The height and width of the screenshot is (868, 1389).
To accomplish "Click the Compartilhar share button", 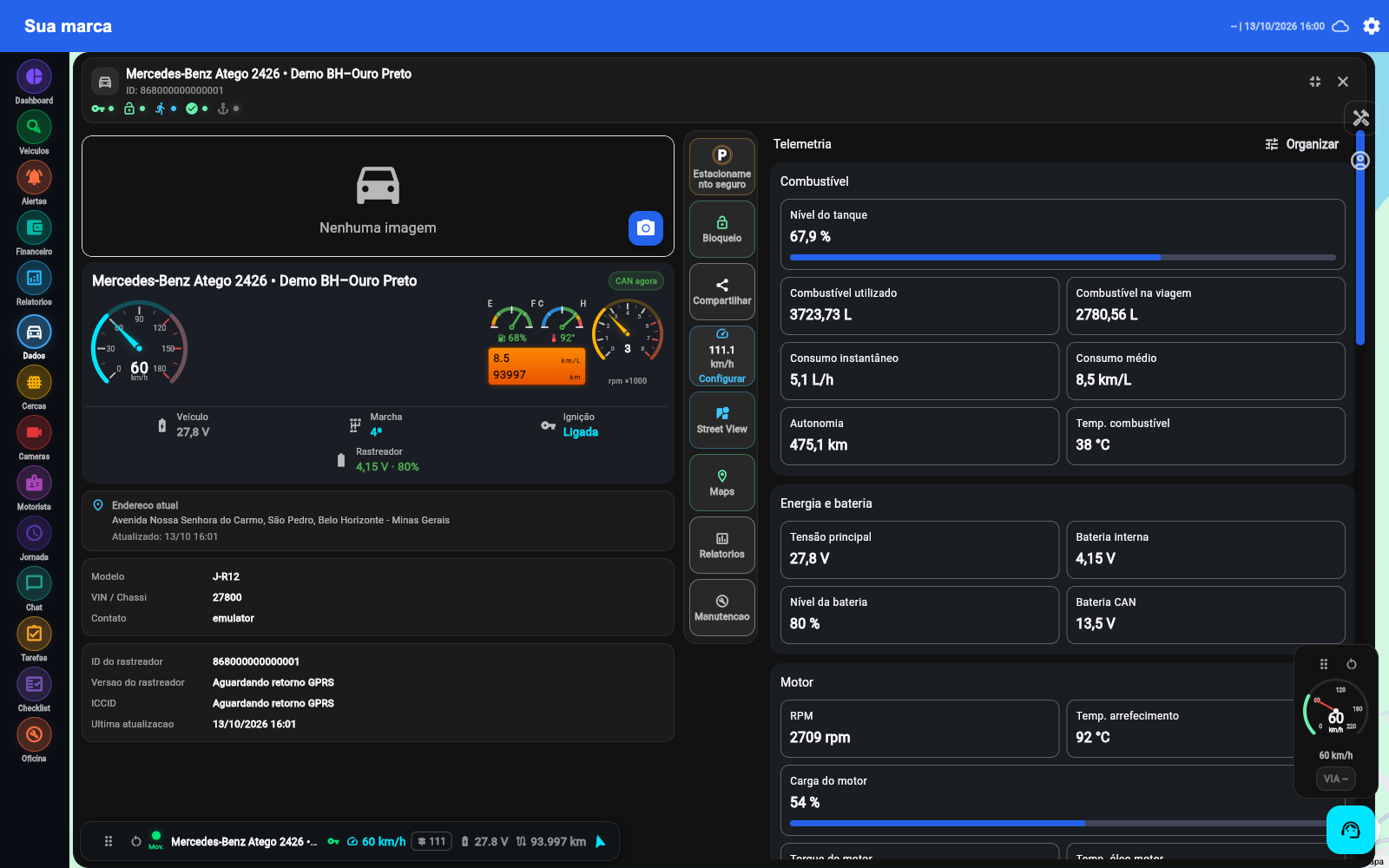I will click(722, 292).
